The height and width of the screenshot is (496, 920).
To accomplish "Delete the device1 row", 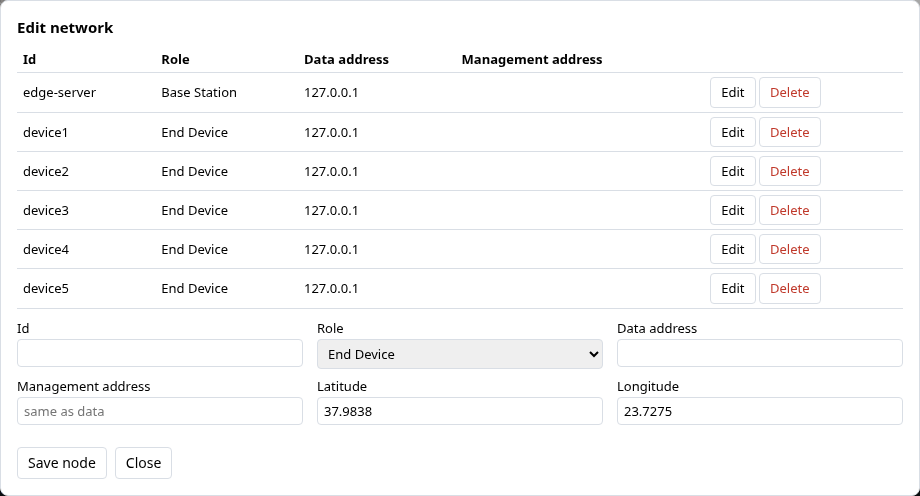I will coord(789,133).
